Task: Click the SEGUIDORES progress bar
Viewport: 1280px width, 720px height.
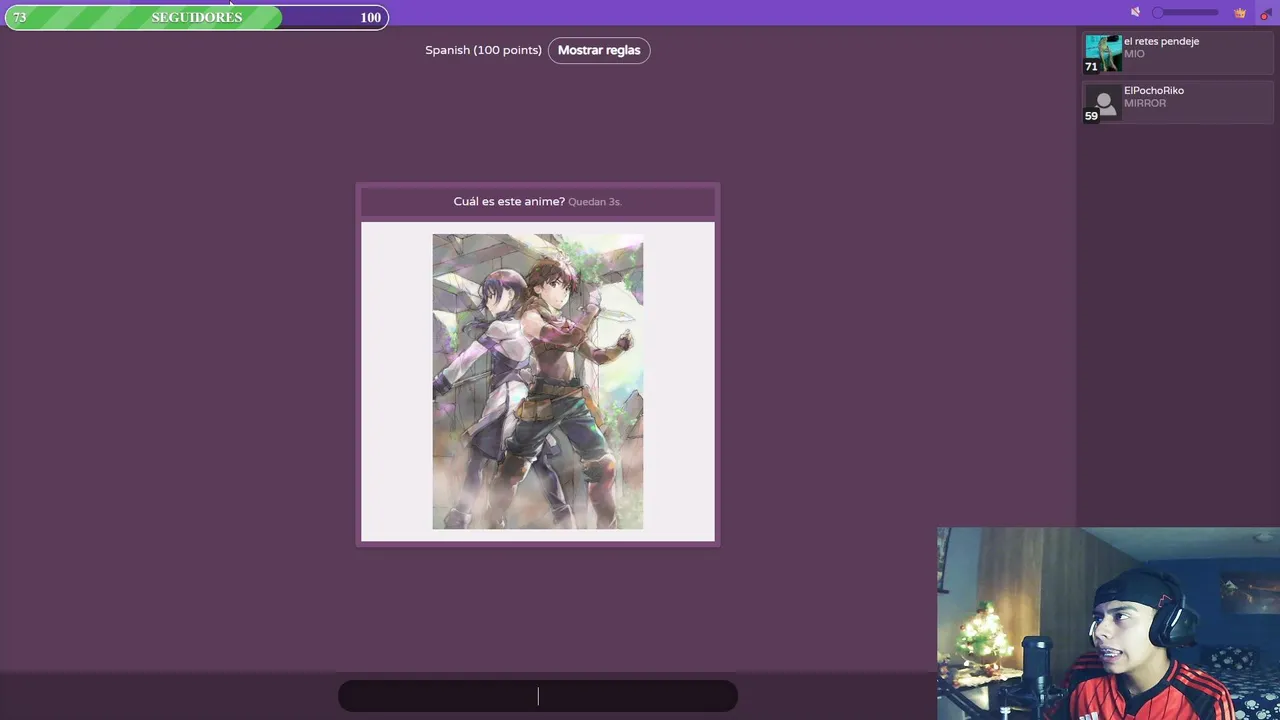Action: point(197,17)
